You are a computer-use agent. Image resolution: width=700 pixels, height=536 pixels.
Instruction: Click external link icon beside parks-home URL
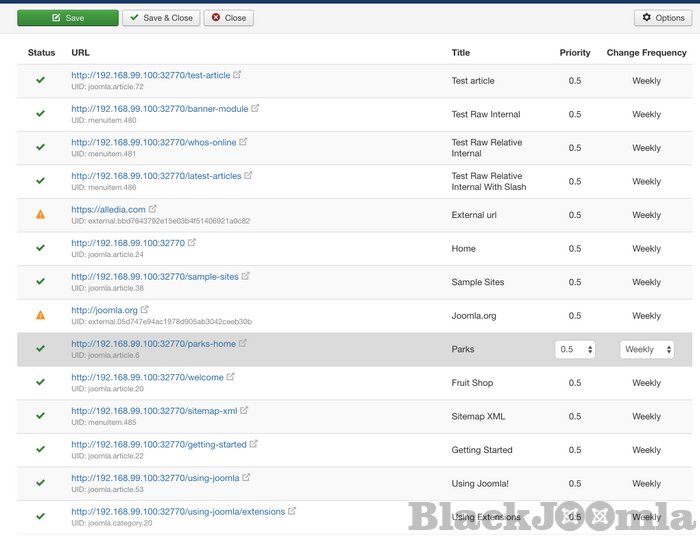(x=243, y=344)
